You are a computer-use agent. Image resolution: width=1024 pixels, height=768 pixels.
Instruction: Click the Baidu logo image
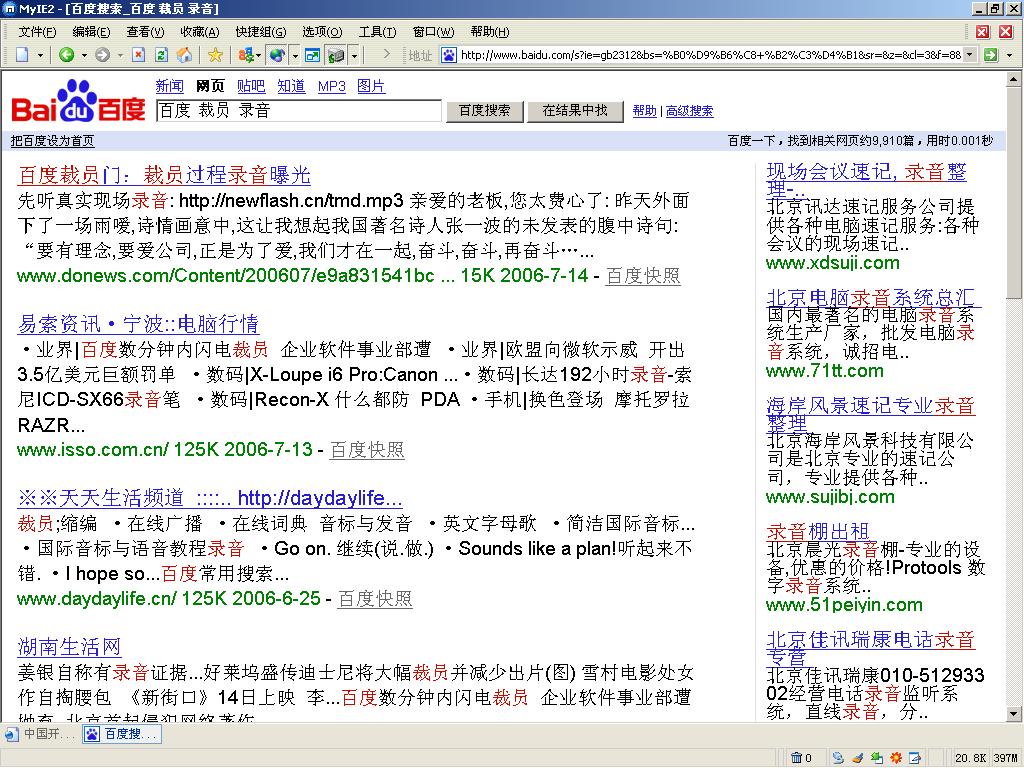click(78, 101)
